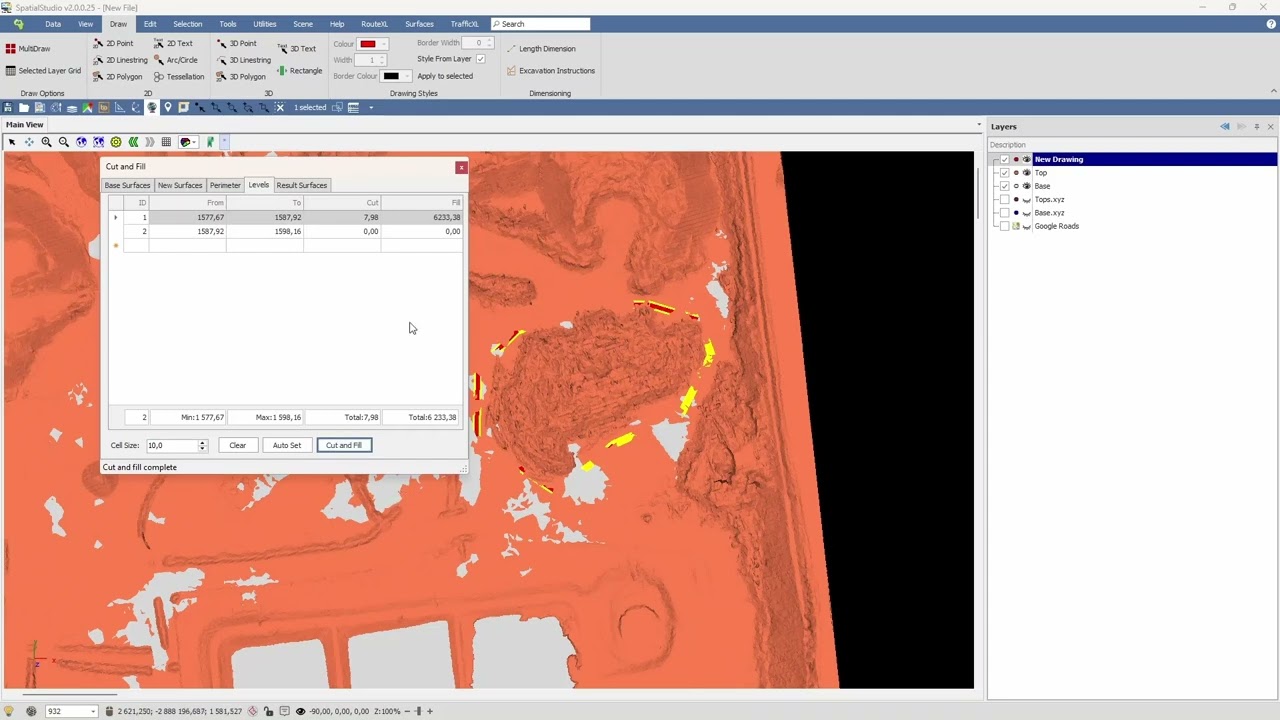
Task: Select the pointer arrow tool in Main View
Action: click(12, 142)
